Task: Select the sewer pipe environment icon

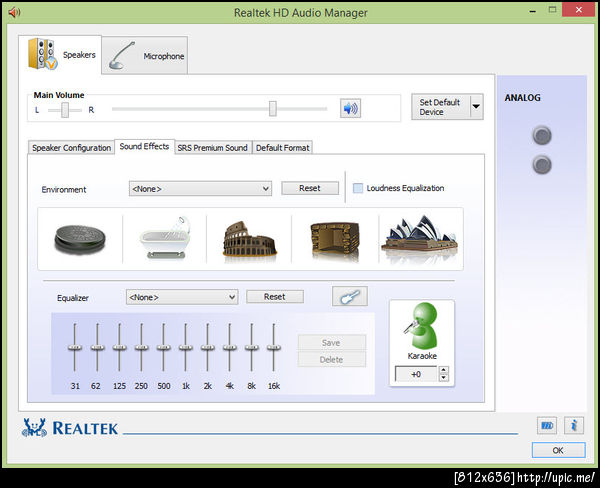Action: tap(80, 239)
